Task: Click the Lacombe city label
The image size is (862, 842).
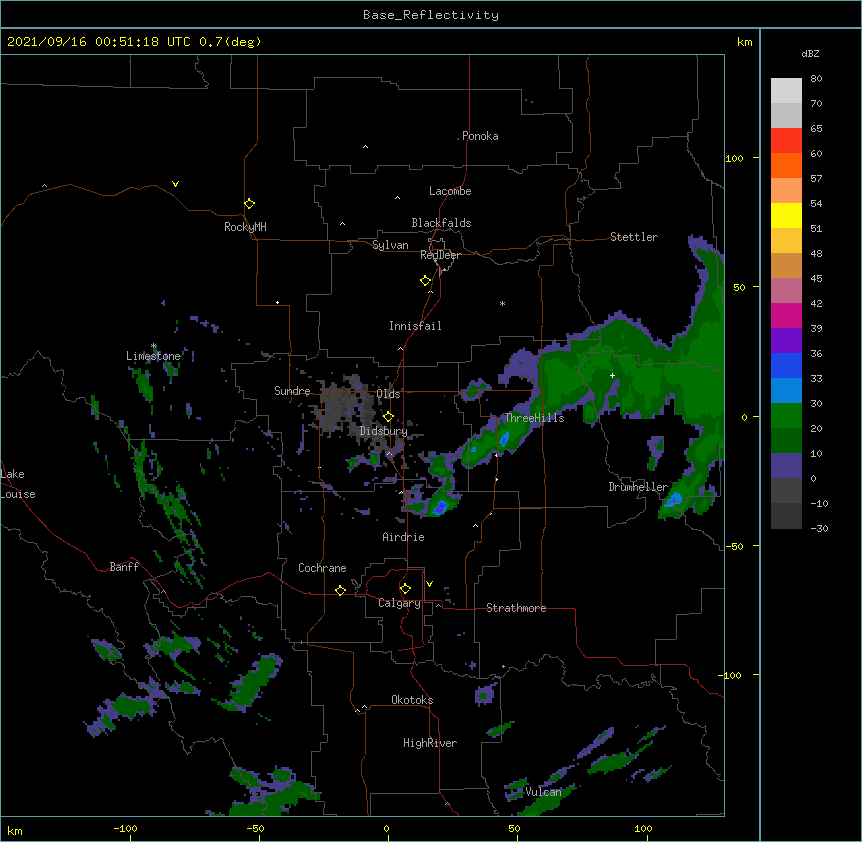Action: pyautogui.click(x=450, y=191)
